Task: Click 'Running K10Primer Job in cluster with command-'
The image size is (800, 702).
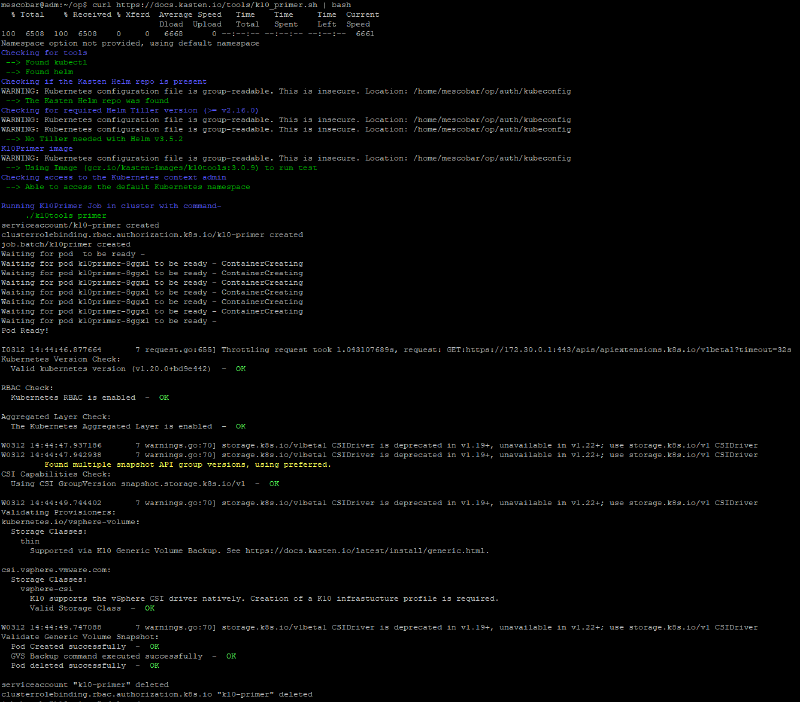Action: point(111,206)
